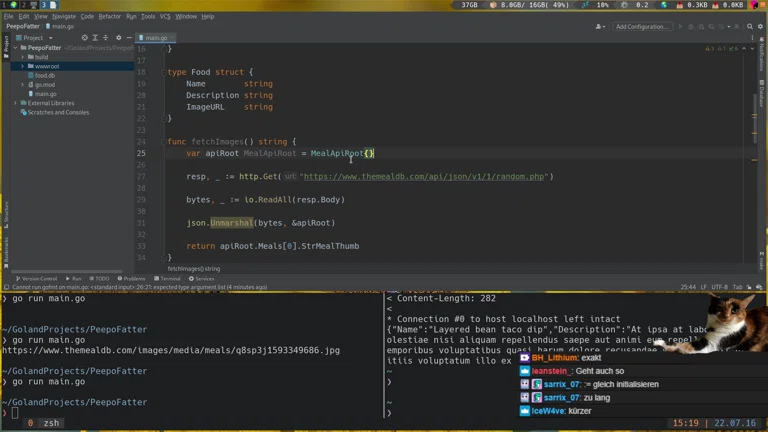Open the Refactor menu
Viewport: 768px width, 432px height.
click(109, 16)
